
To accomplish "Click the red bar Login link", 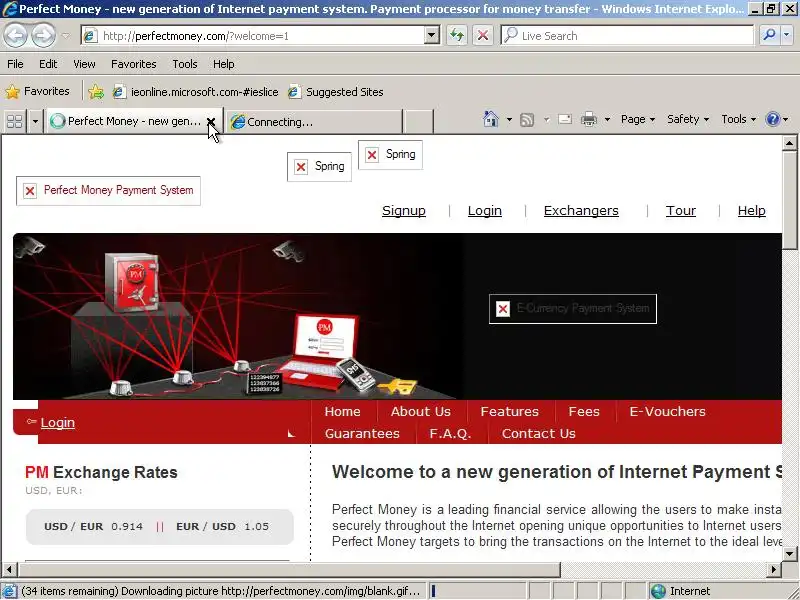I will point(58,422).
